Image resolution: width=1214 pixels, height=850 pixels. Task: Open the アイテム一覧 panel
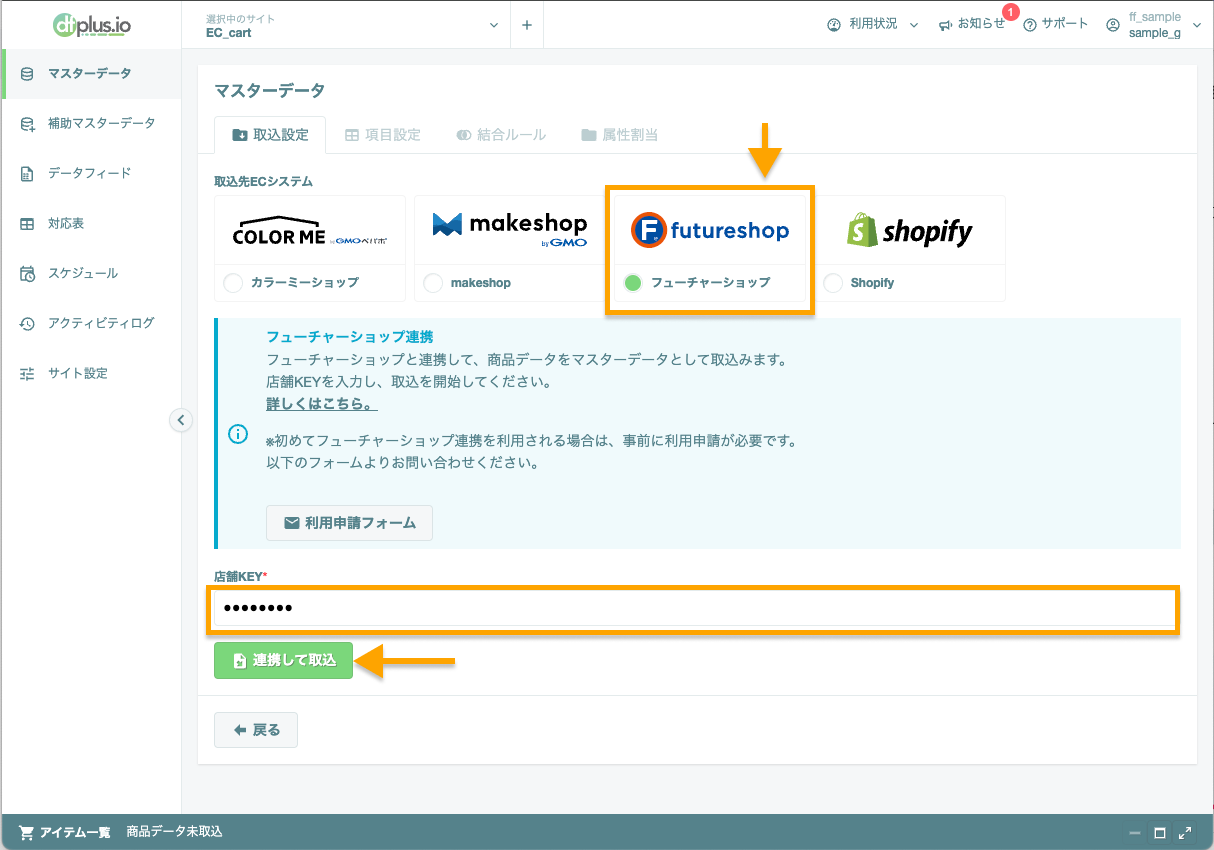pos(64,832)
